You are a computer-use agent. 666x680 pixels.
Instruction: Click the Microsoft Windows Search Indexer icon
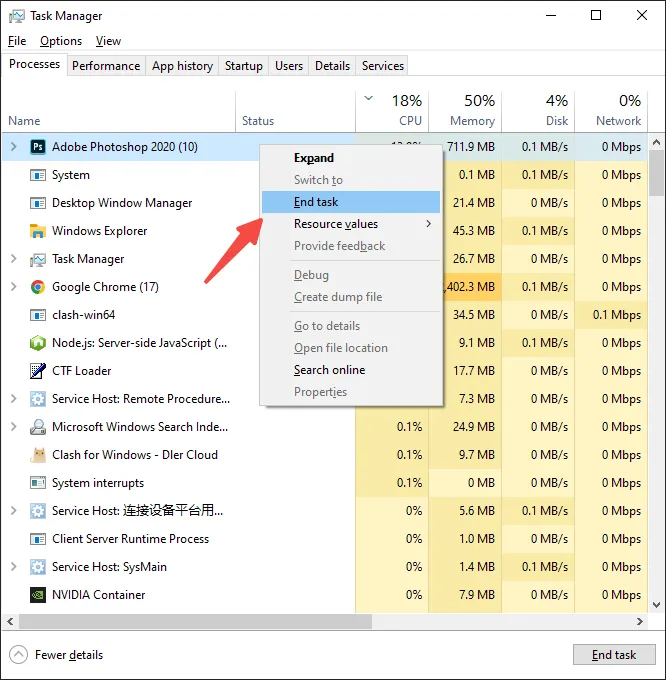pyautogui.click(x=38, y=427)
